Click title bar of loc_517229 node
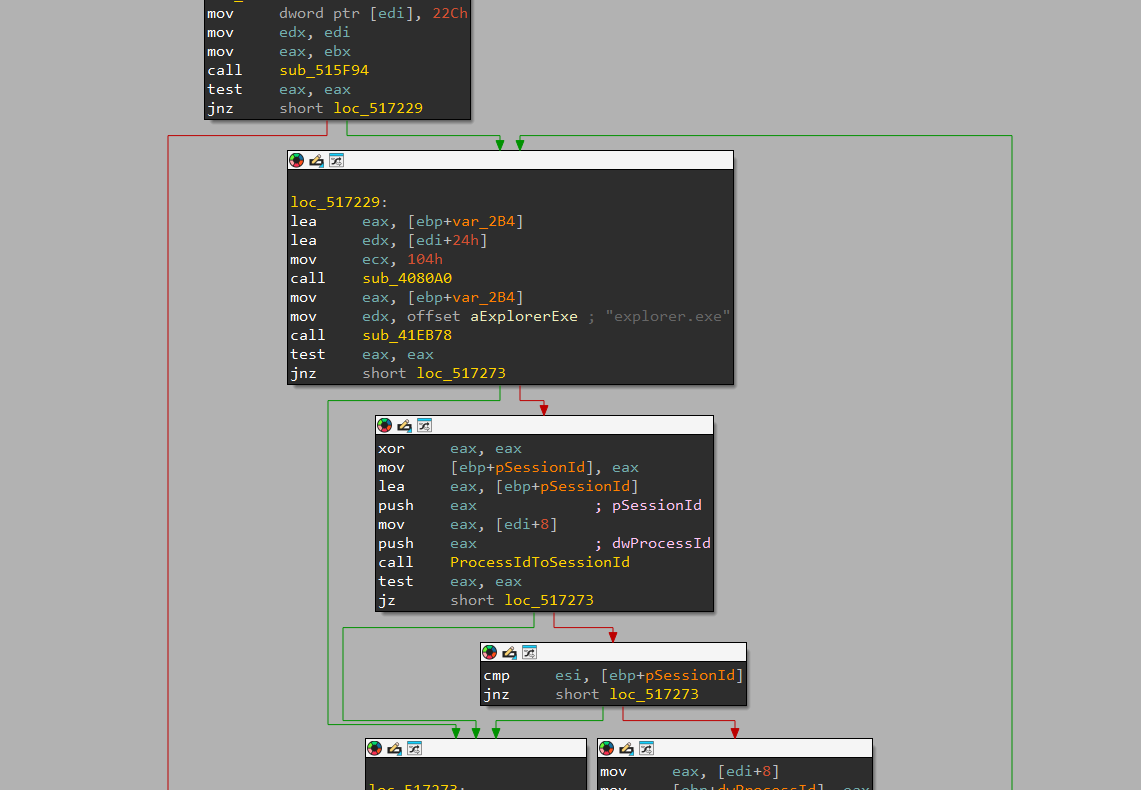 coord(510,160)
